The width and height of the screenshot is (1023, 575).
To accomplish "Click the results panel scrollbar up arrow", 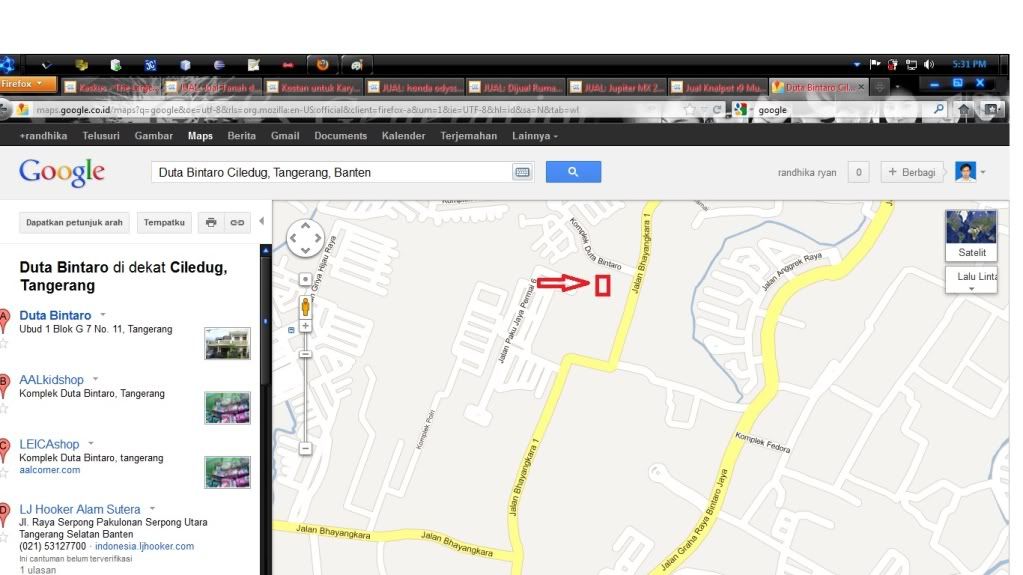I will pyautogui.click(x=266, y=251).
